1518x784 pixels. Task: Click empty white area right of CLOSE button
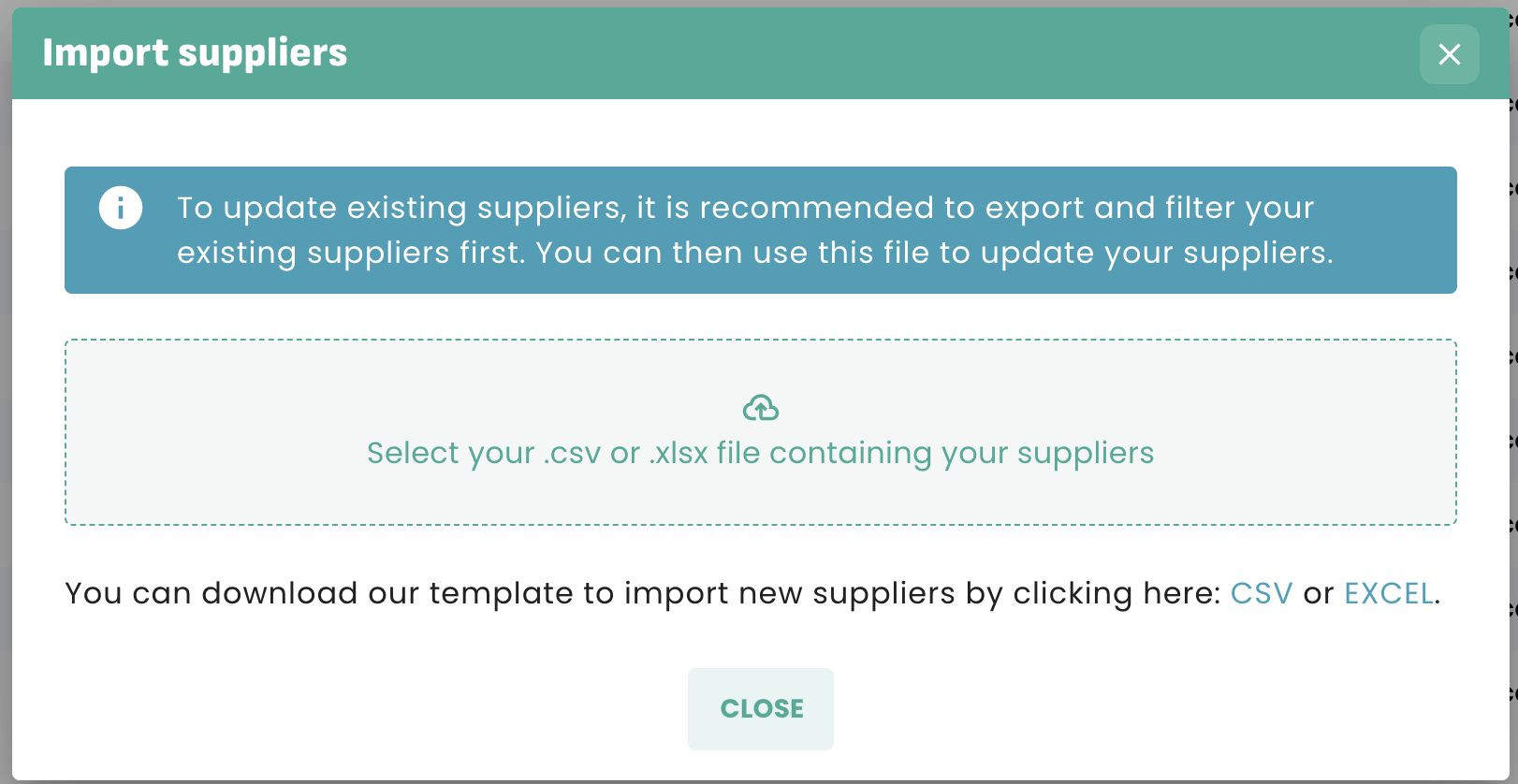point(1123,709)
